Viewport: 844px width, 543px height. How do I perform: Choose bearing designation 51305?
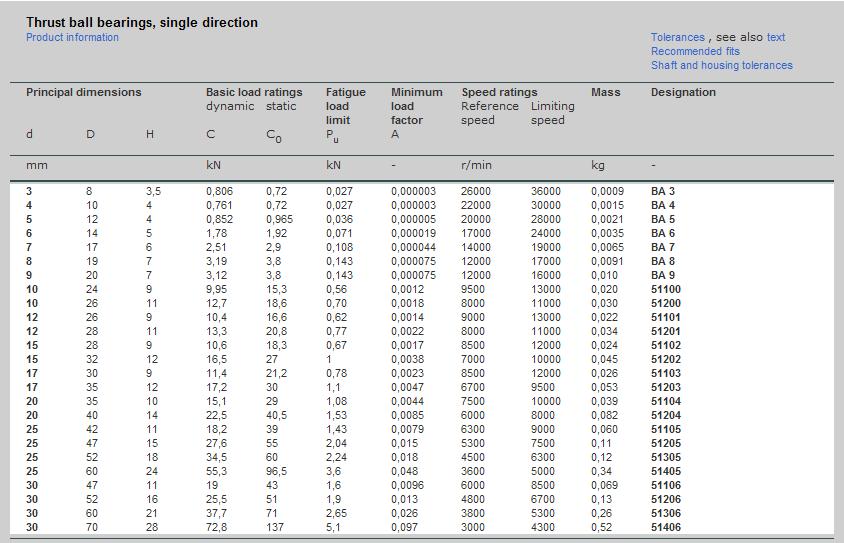click(665, 458)
